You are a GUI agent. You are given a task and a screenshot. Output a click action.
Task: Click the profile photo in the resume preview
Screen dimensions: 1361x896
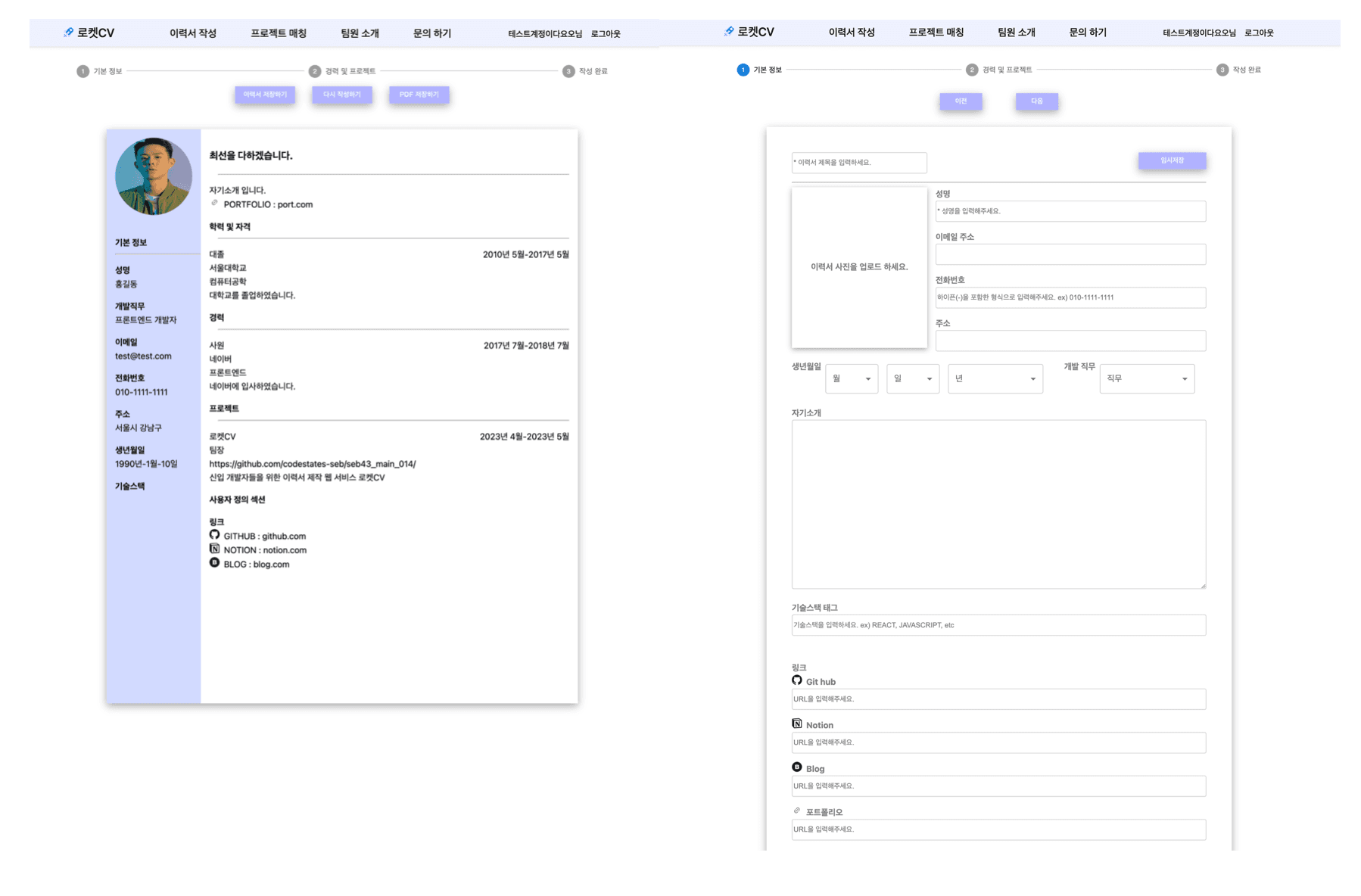(x=154, y=176)
